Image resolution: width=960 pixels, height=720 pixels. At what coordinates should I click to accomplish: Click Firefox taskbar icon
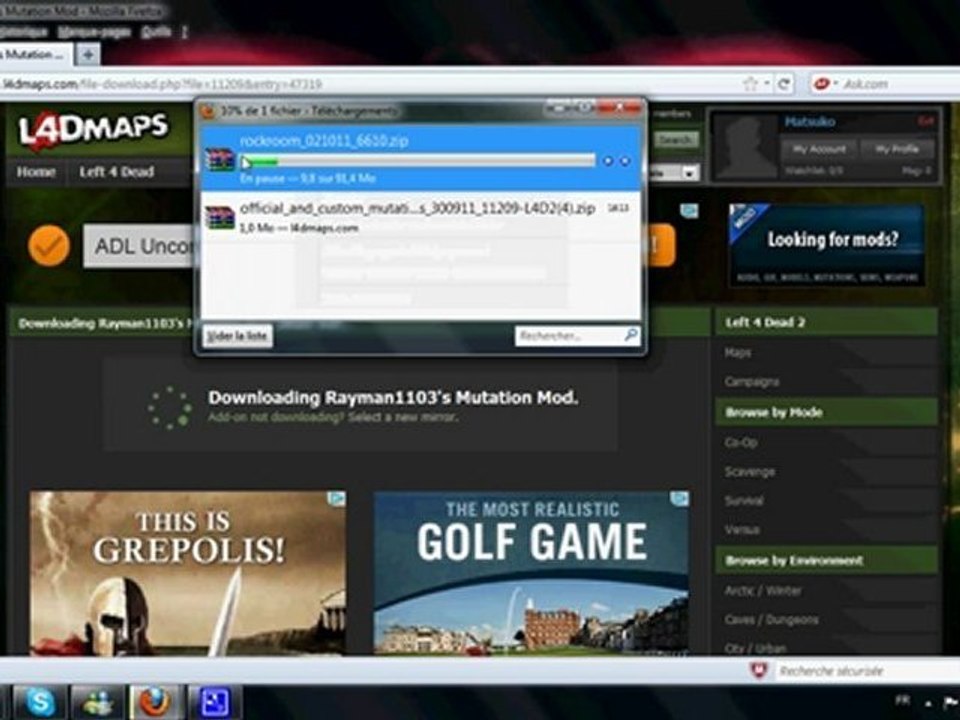tap(156, 702)
